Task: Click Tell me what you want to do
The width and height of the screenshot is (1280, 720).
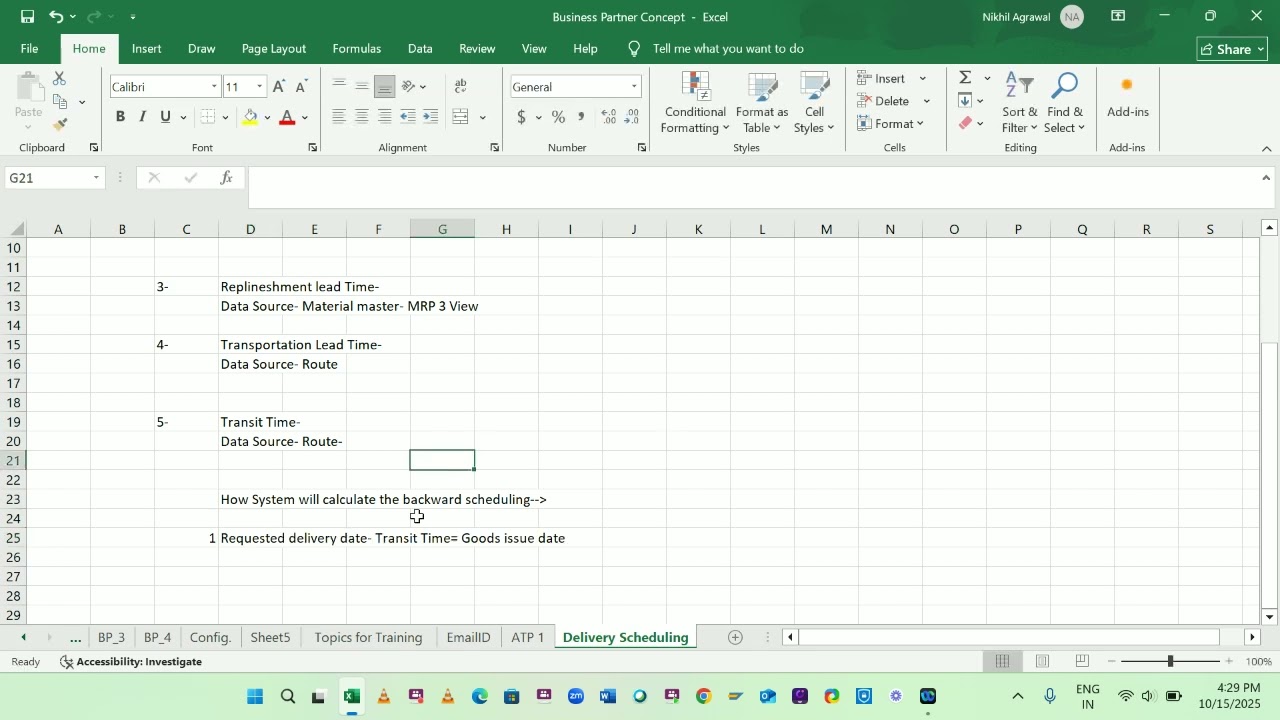Action: 728,48
